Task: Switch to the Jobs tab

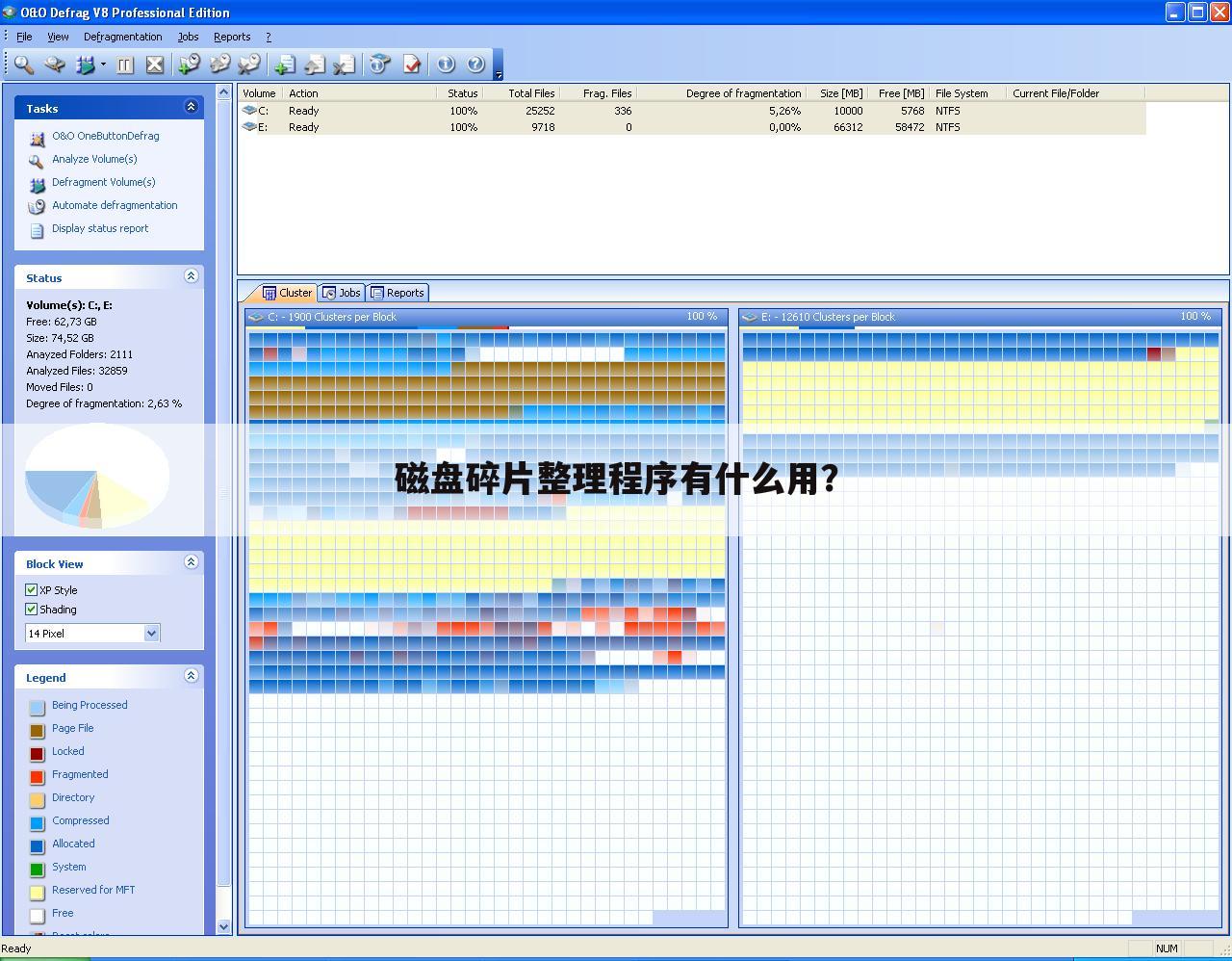Action: [342, 293]
